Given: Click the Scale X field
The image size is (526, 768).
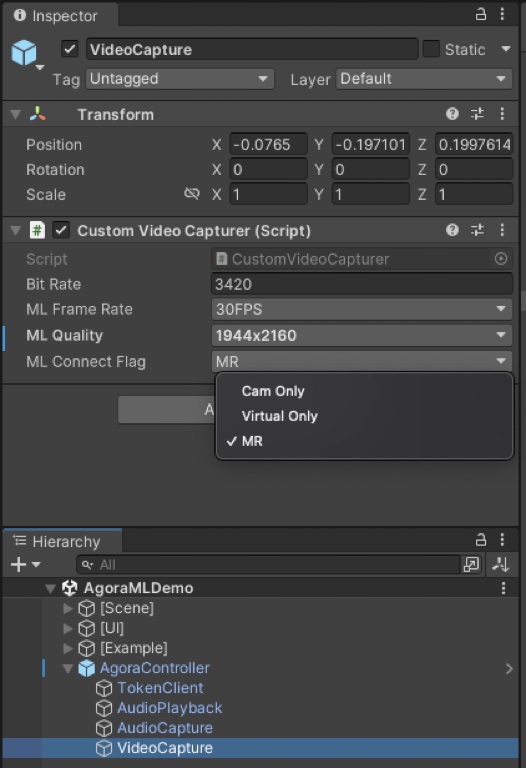Looking at the screenshot, I should click(268, 194).
